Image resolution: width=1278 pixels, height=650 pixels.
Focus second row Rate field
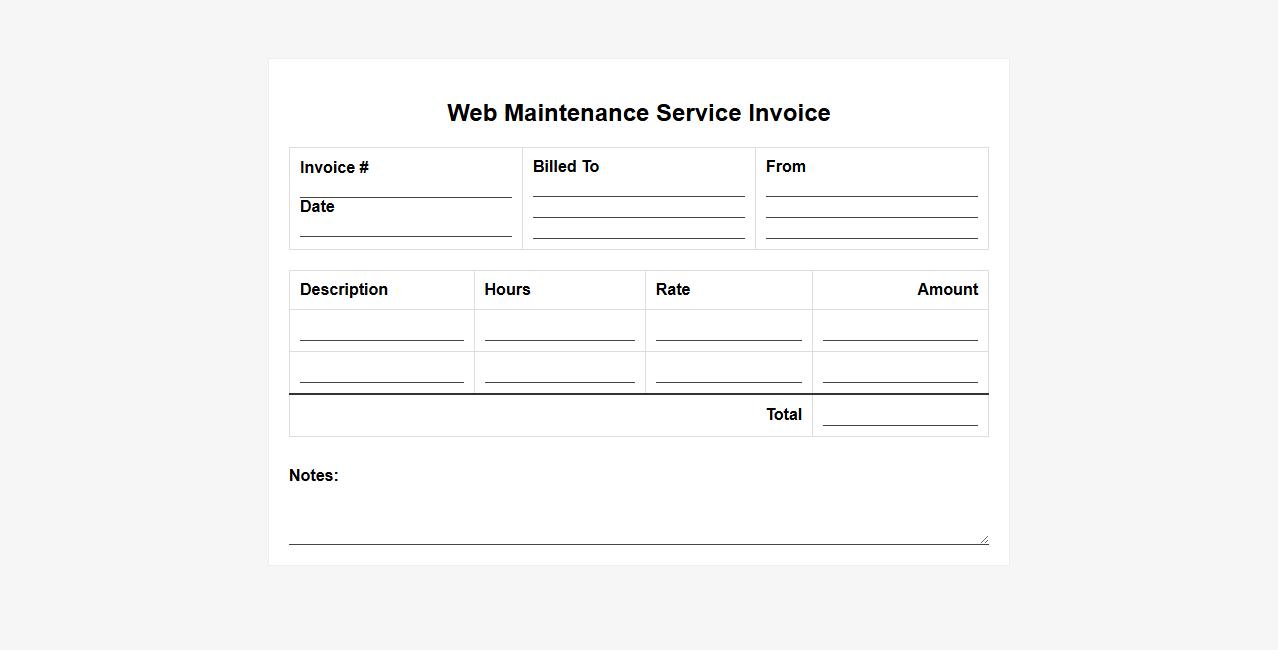point(728,373)
